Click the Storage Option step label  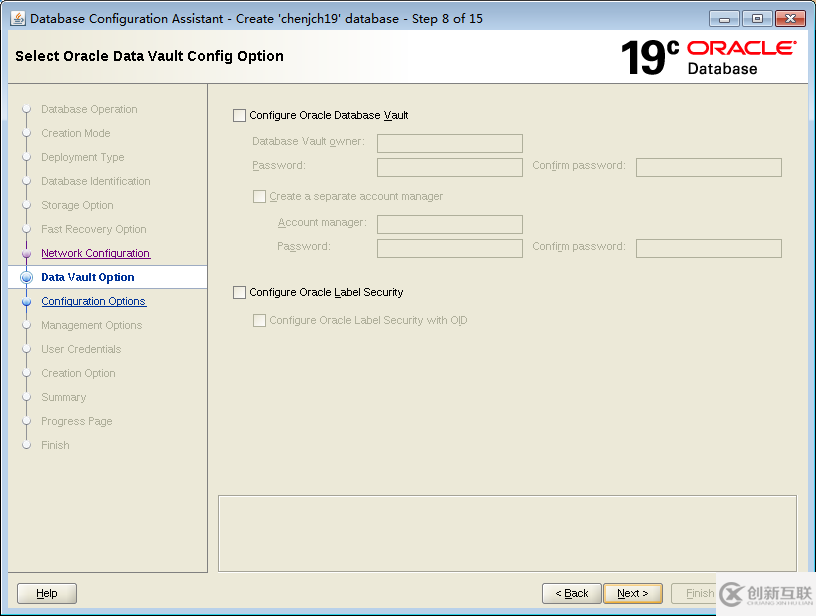coord(78,205)
